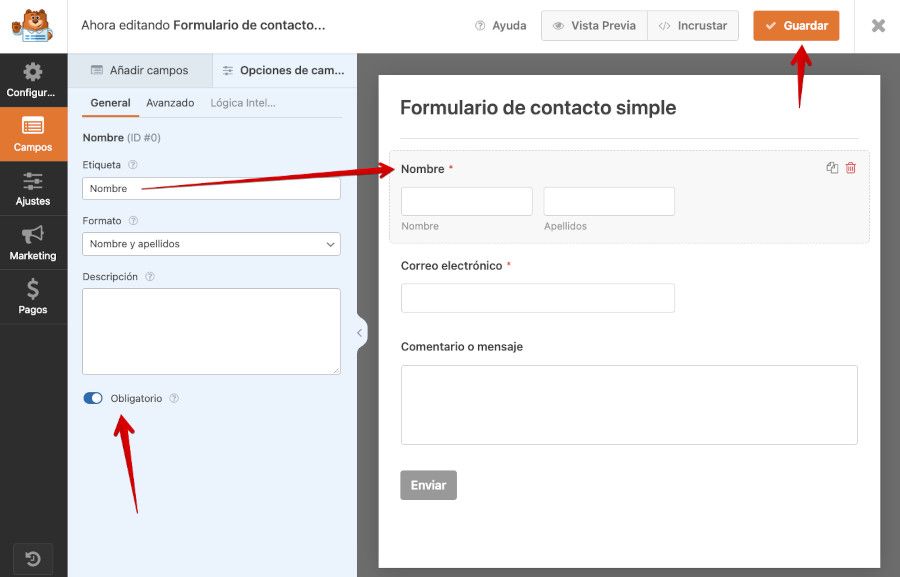Open the Ajustes sliders section
The width and height of the screenshot is (900, 577).
(x=33, y=188)
